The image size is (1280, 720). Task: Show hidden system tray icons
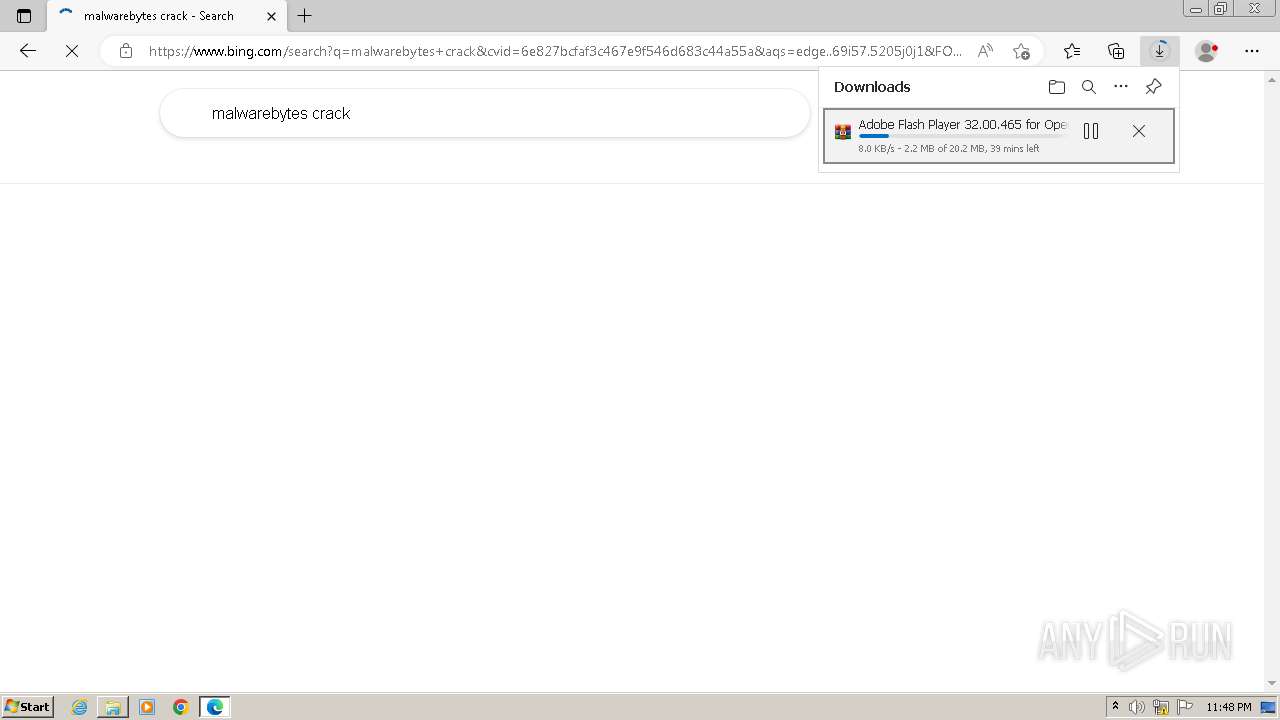tap(1116, 707)
